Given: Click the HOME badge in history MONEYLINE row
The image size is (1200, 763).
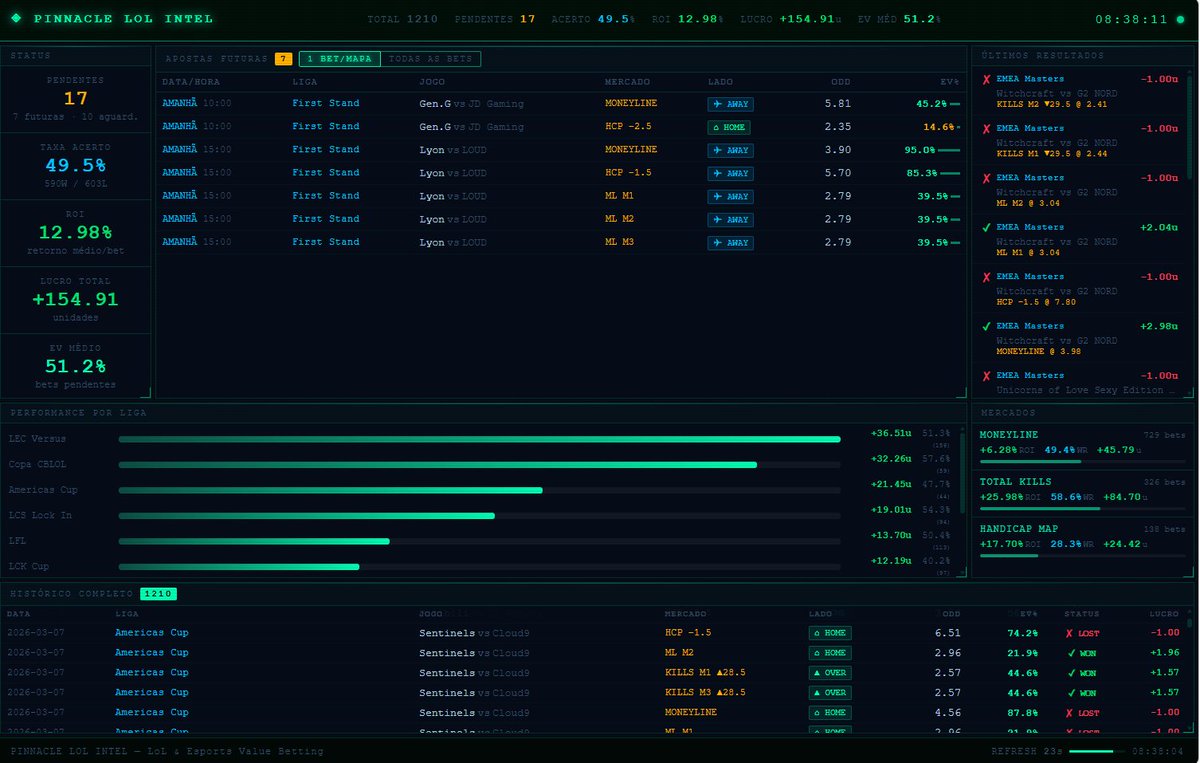Looking at the screenshot, I should click(830, 713).
